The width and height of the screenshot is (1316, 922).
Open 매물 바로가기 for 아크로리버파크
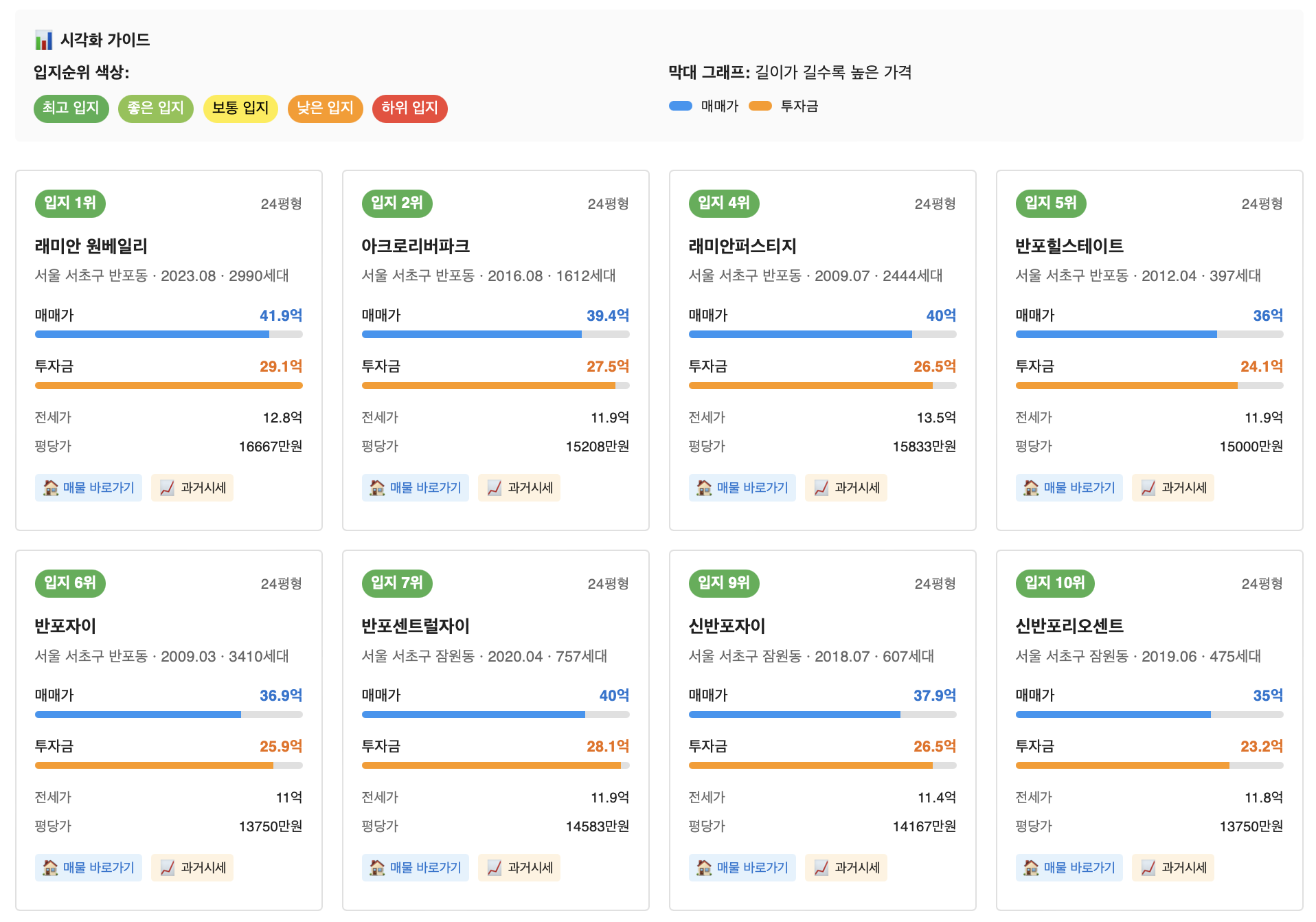[x=416, y=488]
